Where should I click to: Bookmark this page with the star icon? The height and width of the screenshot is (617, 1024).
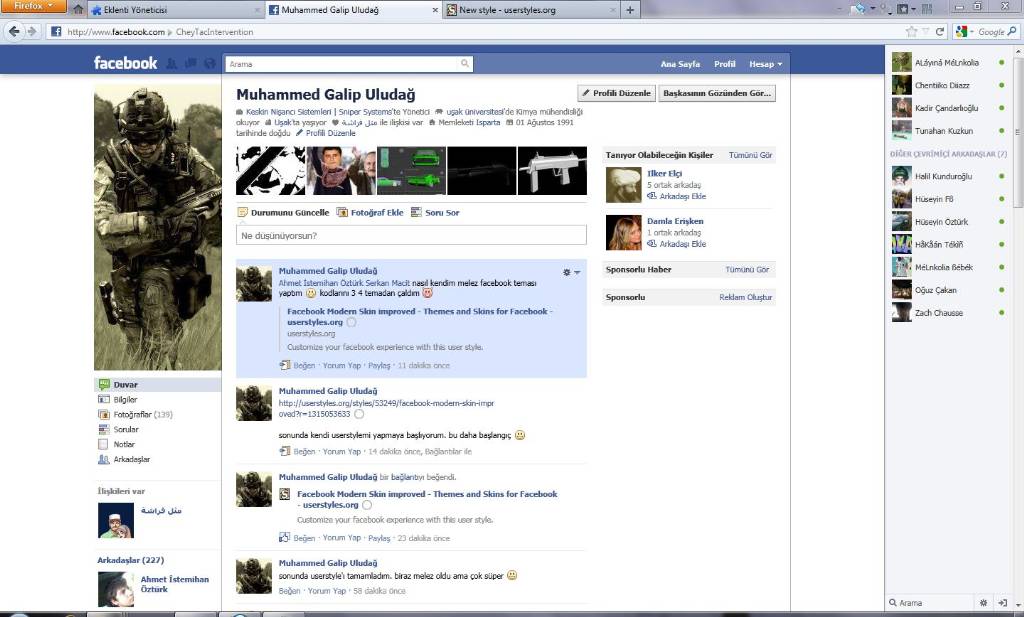tap(912, 31)
